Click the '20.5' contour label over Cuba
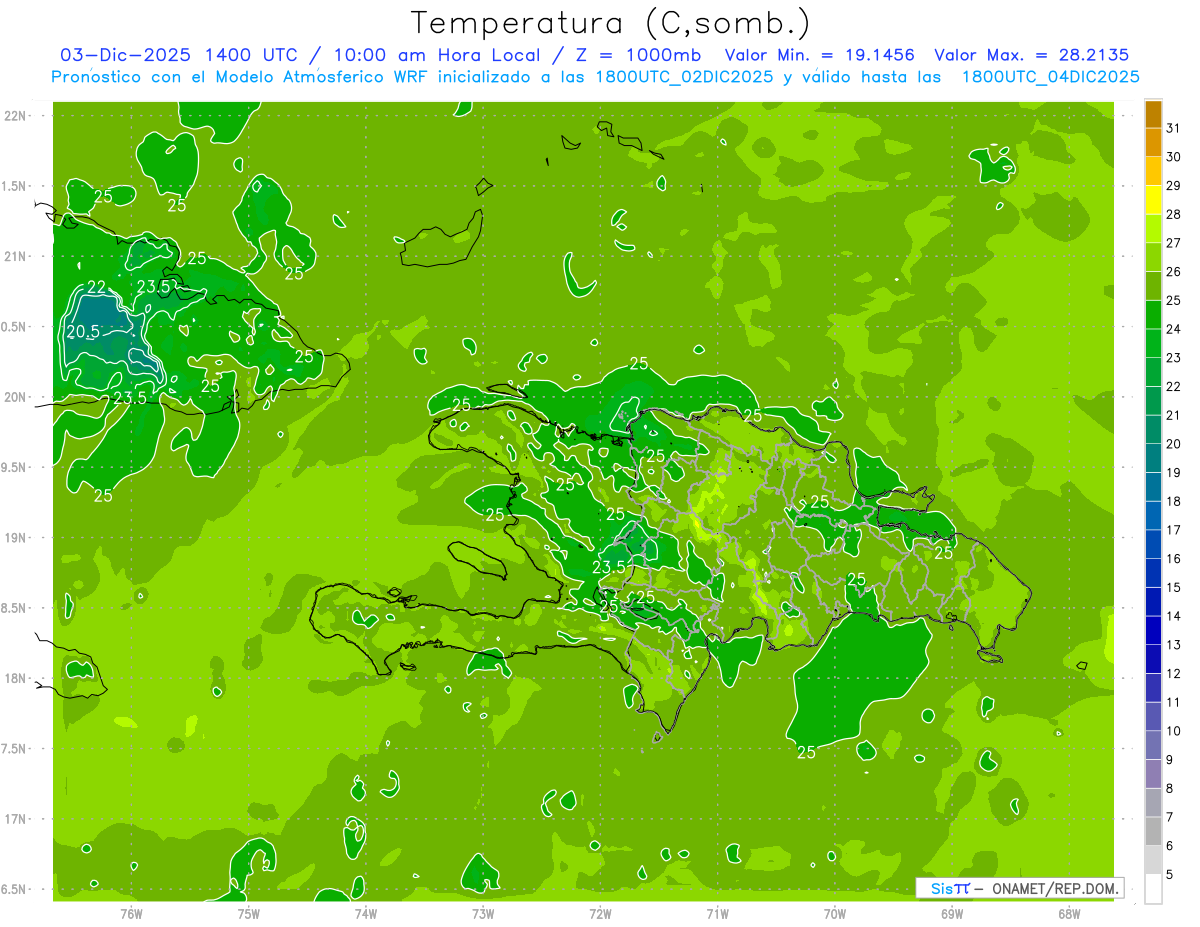Image resolution: width=1200 pixels, height=927 pixels. (83, 332)
